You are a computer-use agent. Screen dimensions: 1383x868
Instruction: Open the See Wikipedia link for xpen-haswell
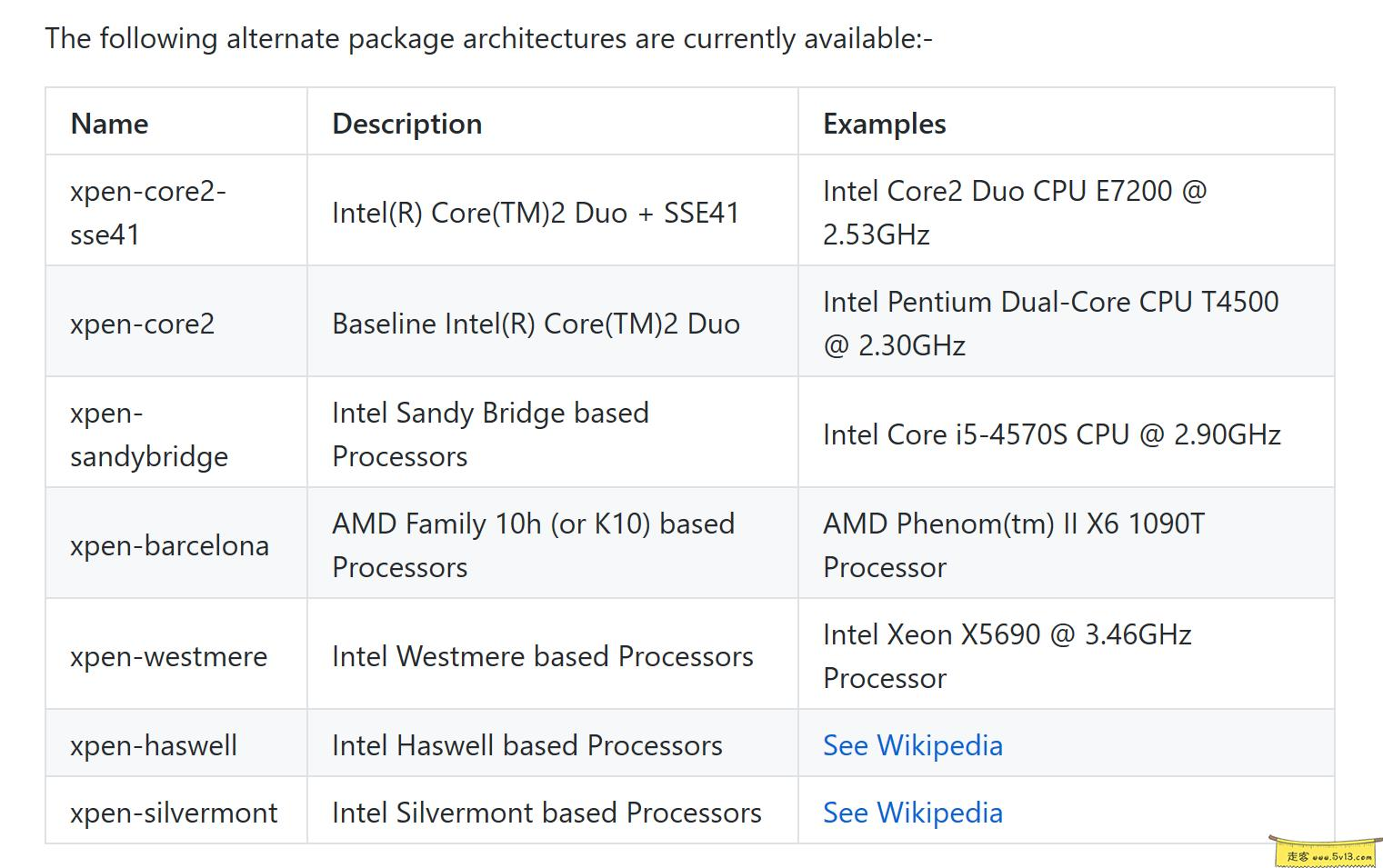[x=912, y=745]
